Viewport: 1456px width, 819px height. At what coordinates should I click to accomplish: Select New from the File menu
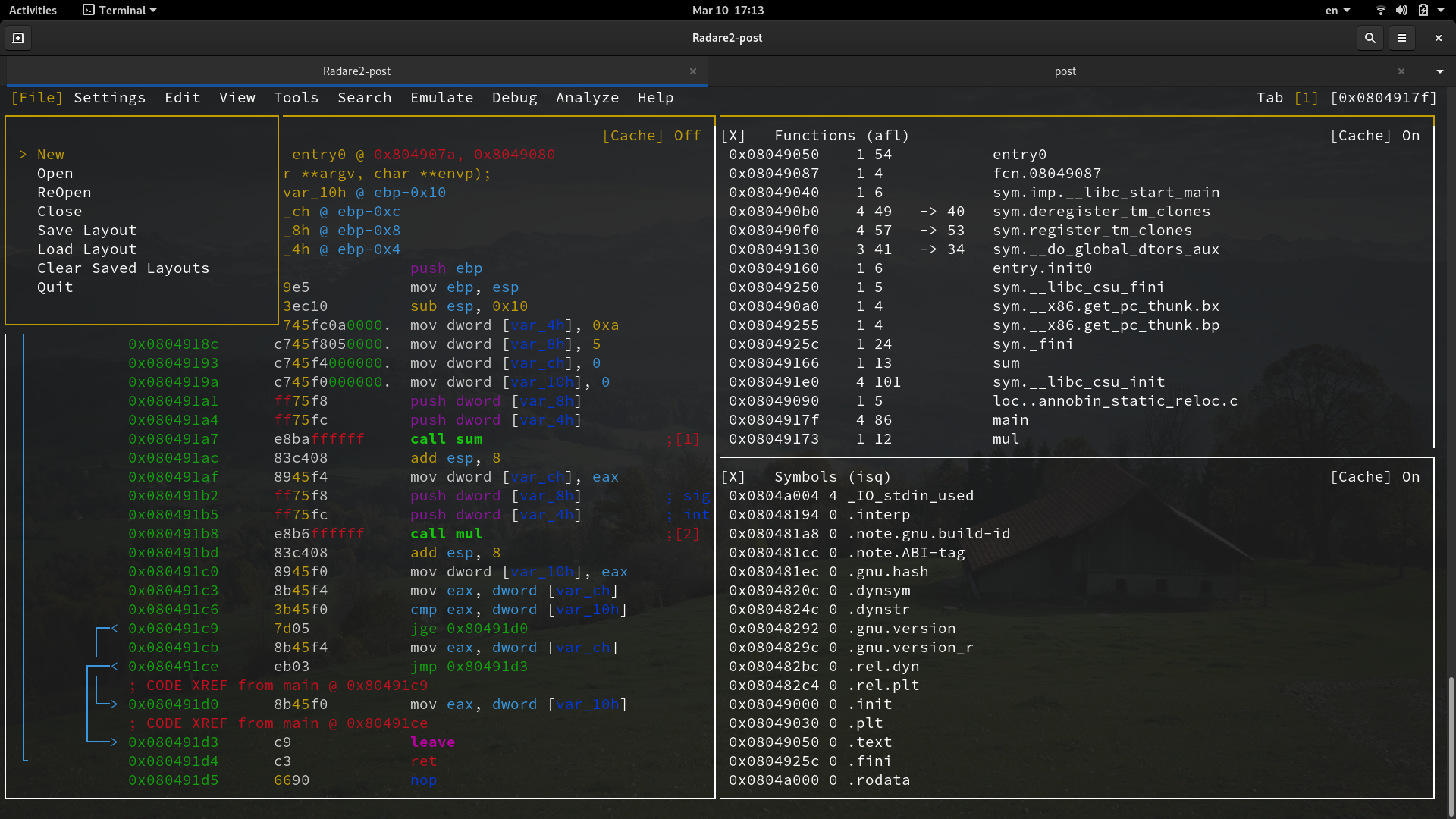click(x=51, y=154)
